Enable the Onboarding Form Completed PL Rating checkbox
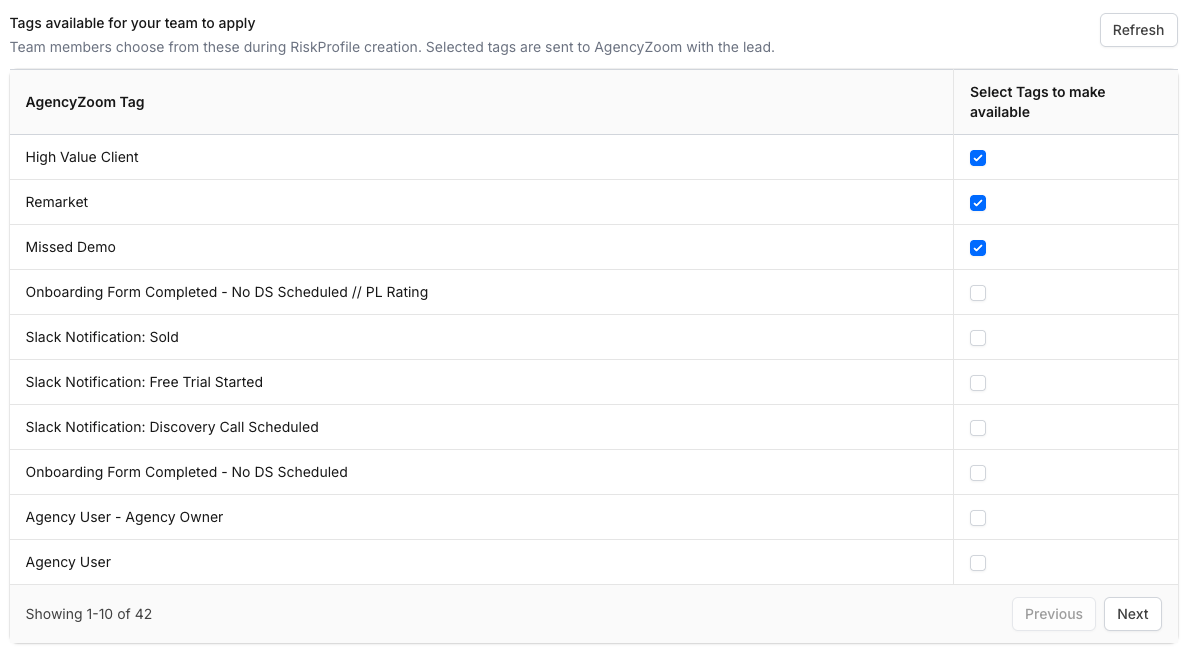1197x658 pixels. [977, 293]
